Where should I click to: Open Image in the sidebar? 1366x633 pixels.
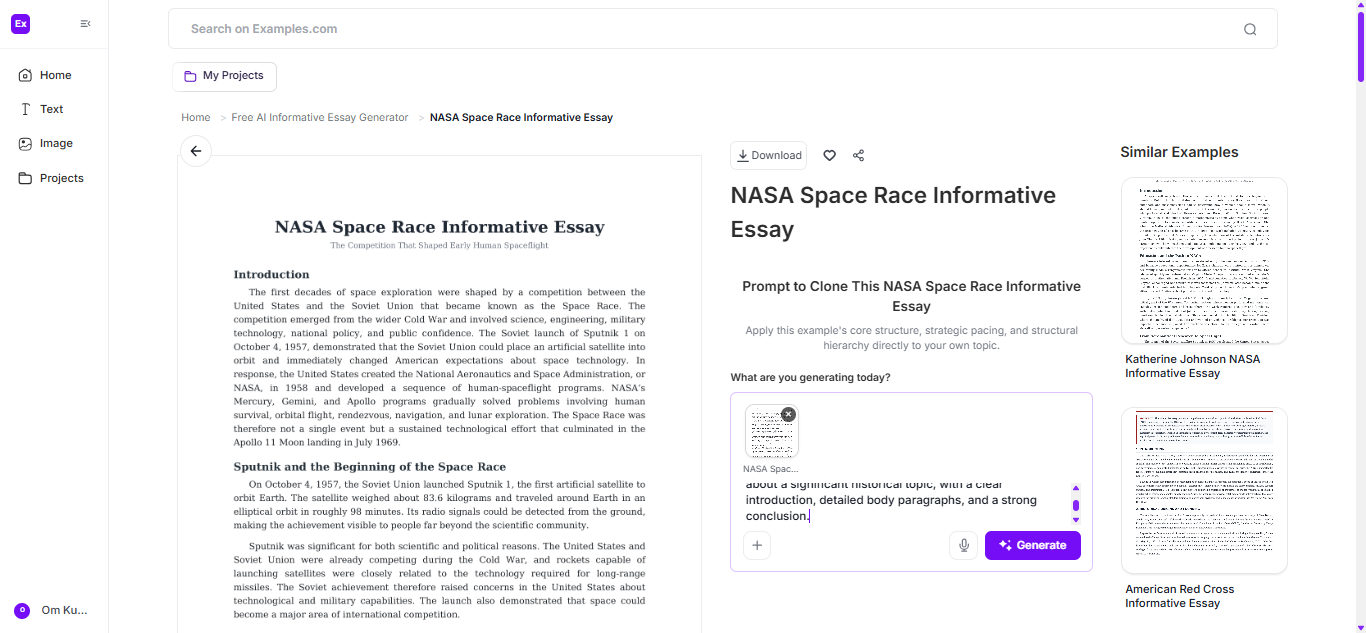tap(46, 143)
